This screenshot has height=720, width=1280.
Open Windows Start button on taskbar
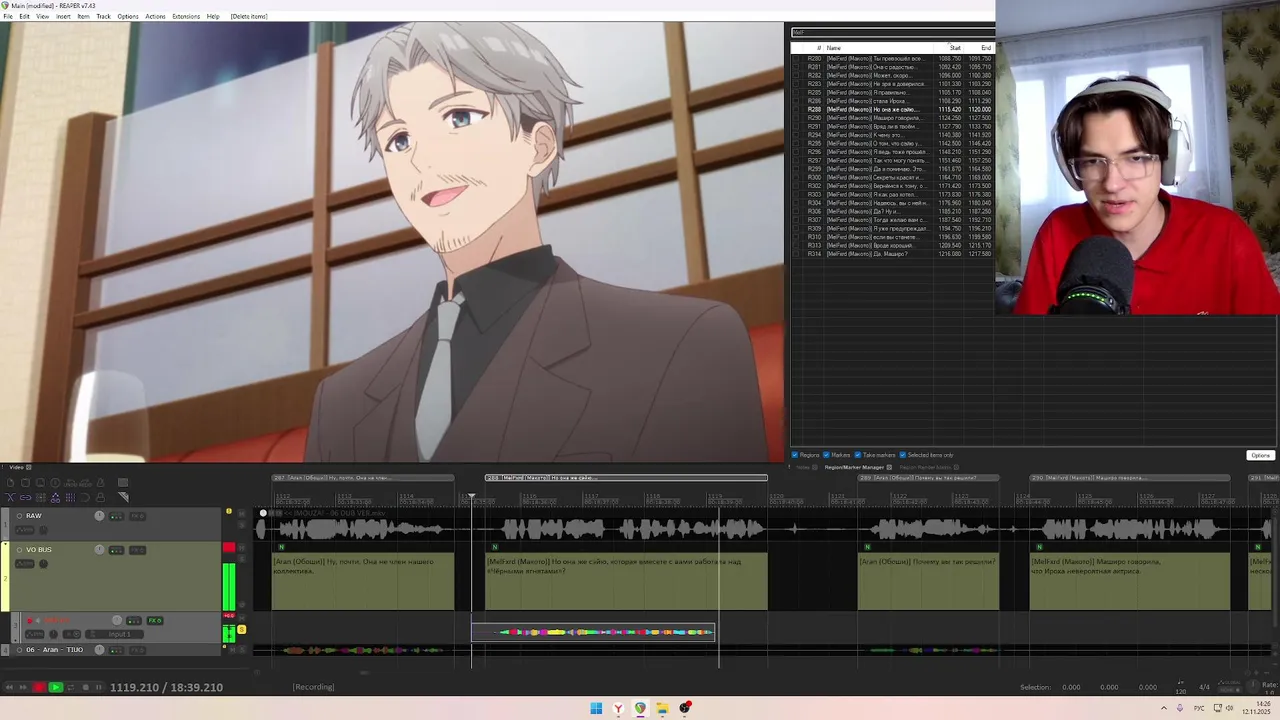click(596, 708)
